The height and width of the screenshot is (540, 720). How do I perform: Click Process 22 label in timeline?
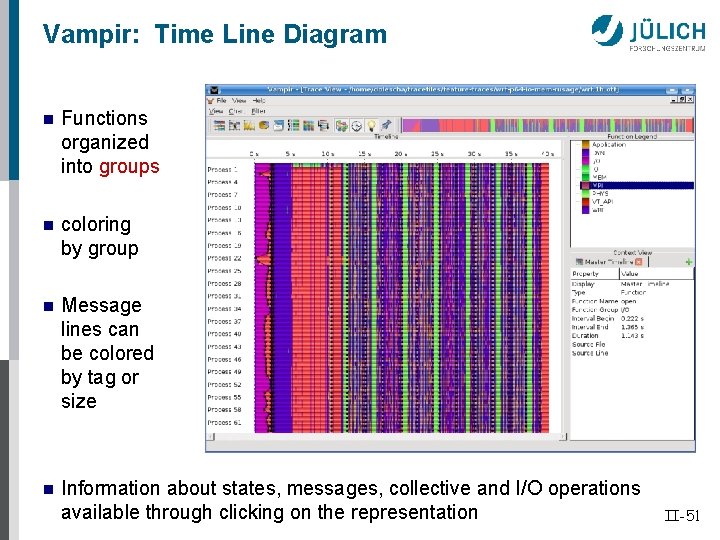coord(224,258)
